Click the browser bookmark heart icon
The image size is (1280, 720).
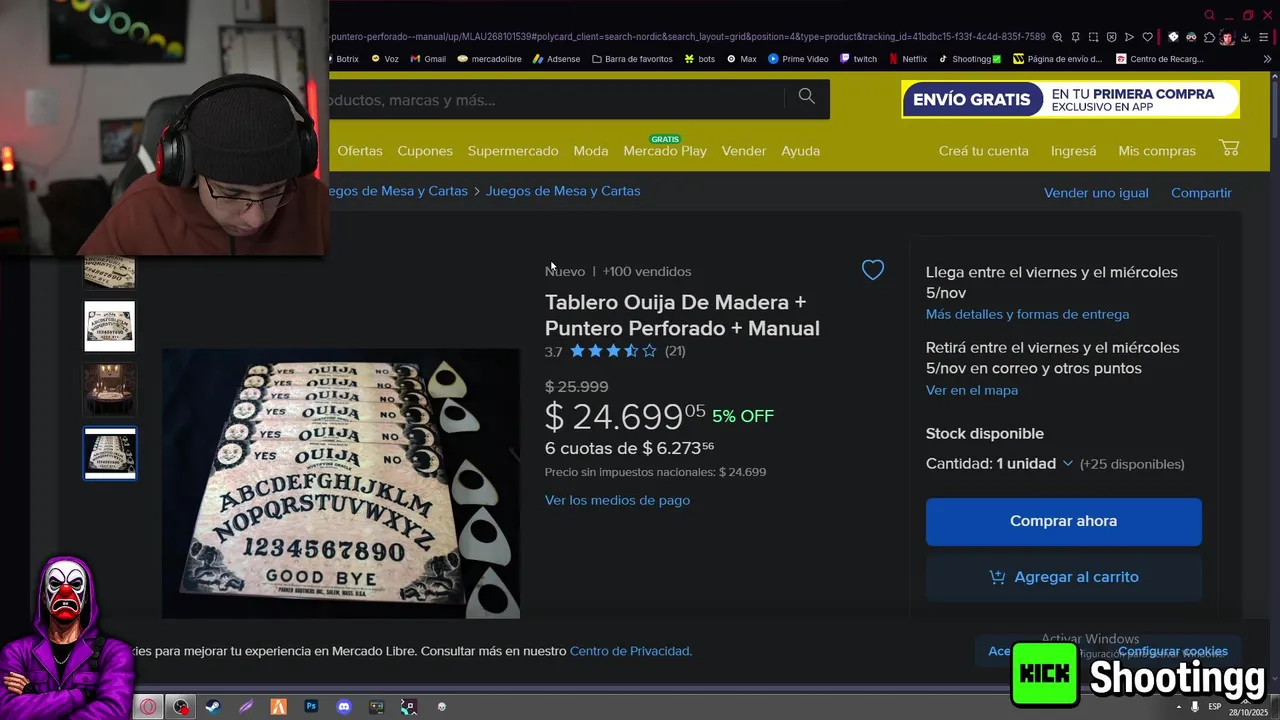pyautogui.click(x=1147, y=37)
